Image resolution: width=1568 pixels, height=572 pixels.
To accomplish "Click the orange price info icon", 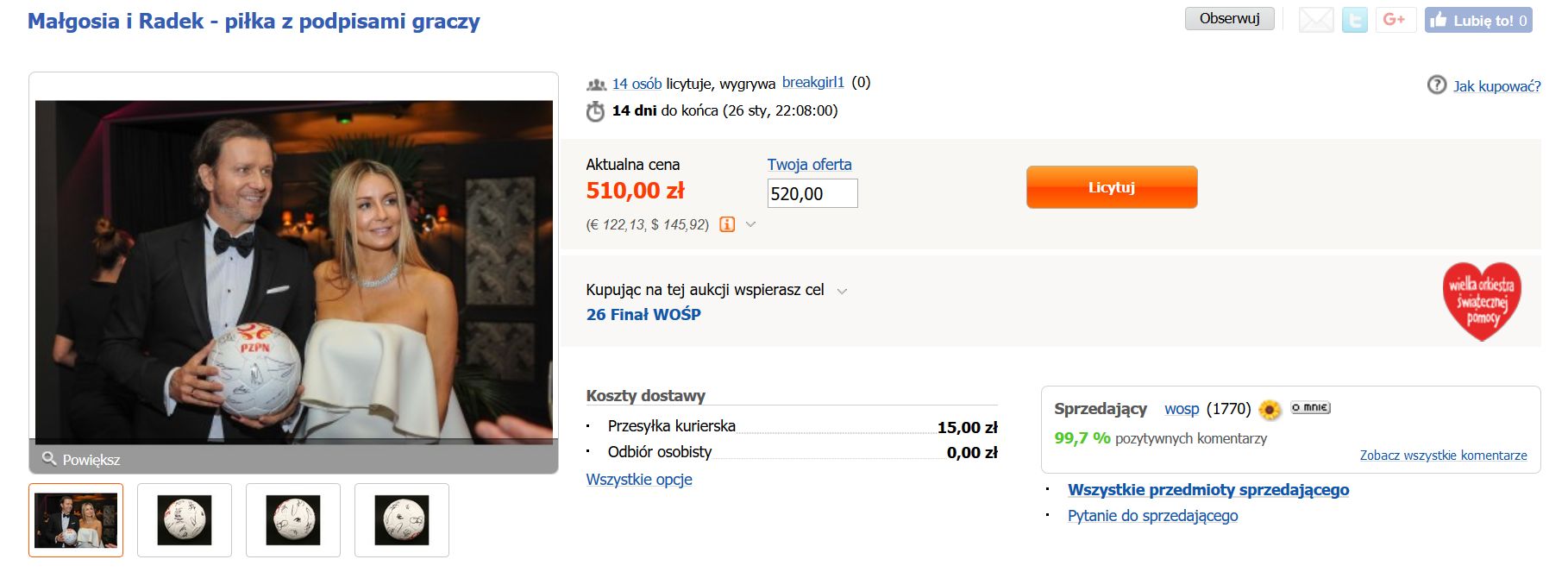I will click(x=727, y=224).
